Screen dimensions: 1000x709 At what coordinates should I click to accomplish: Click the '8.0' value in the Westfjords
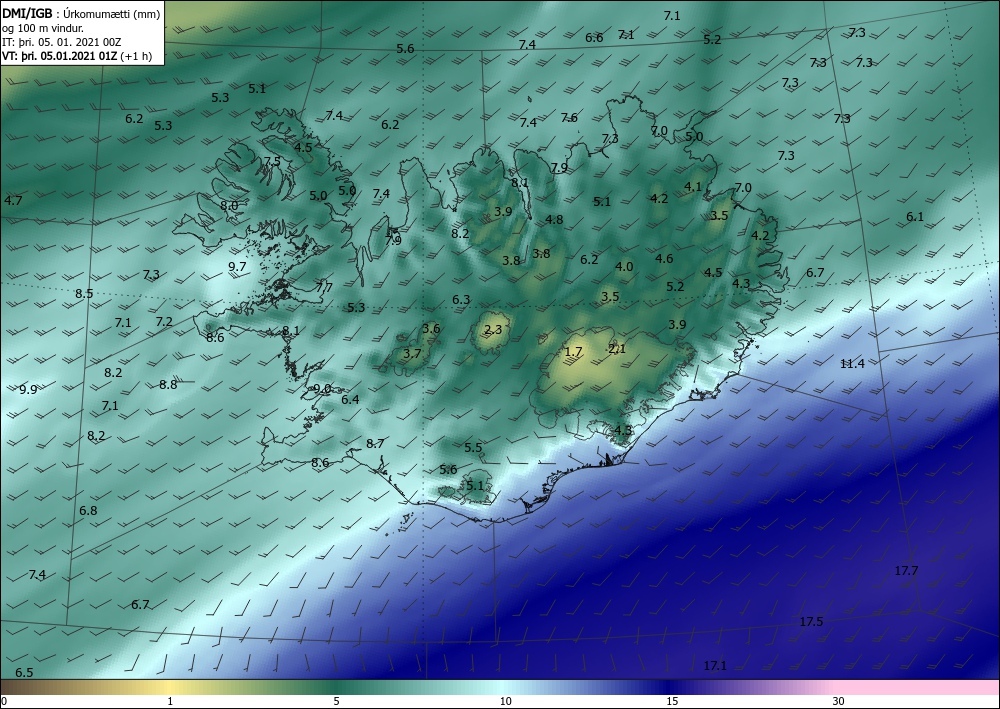point(229,205)
